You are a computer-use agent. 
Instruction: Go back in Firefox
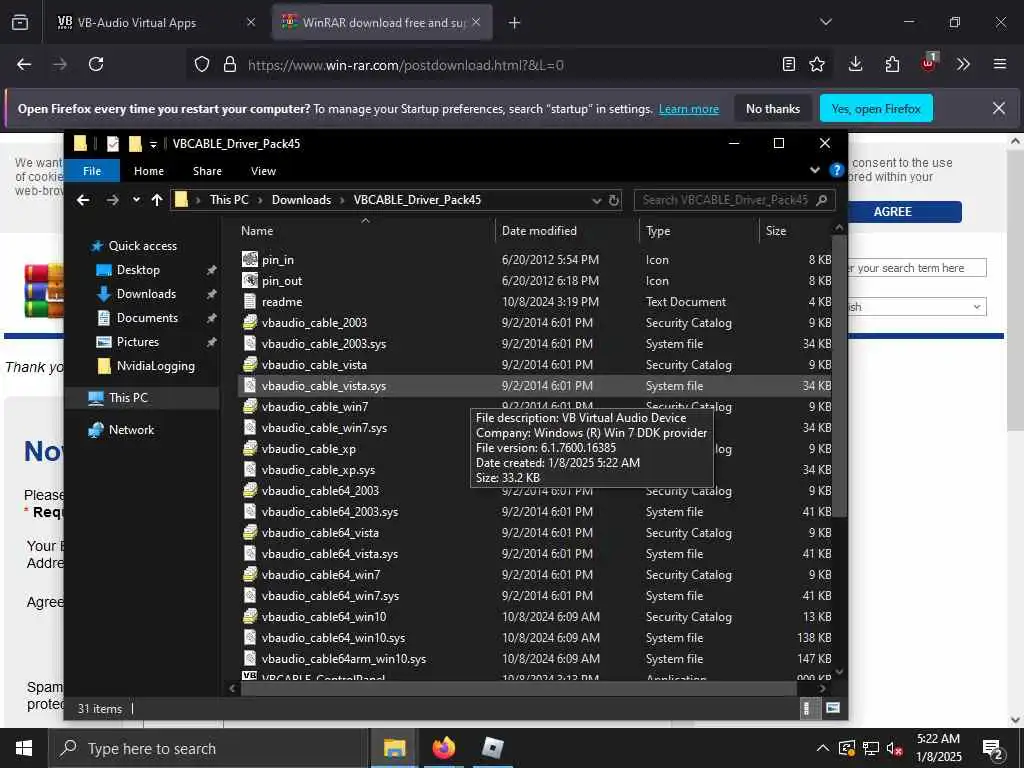pos(24,64)
